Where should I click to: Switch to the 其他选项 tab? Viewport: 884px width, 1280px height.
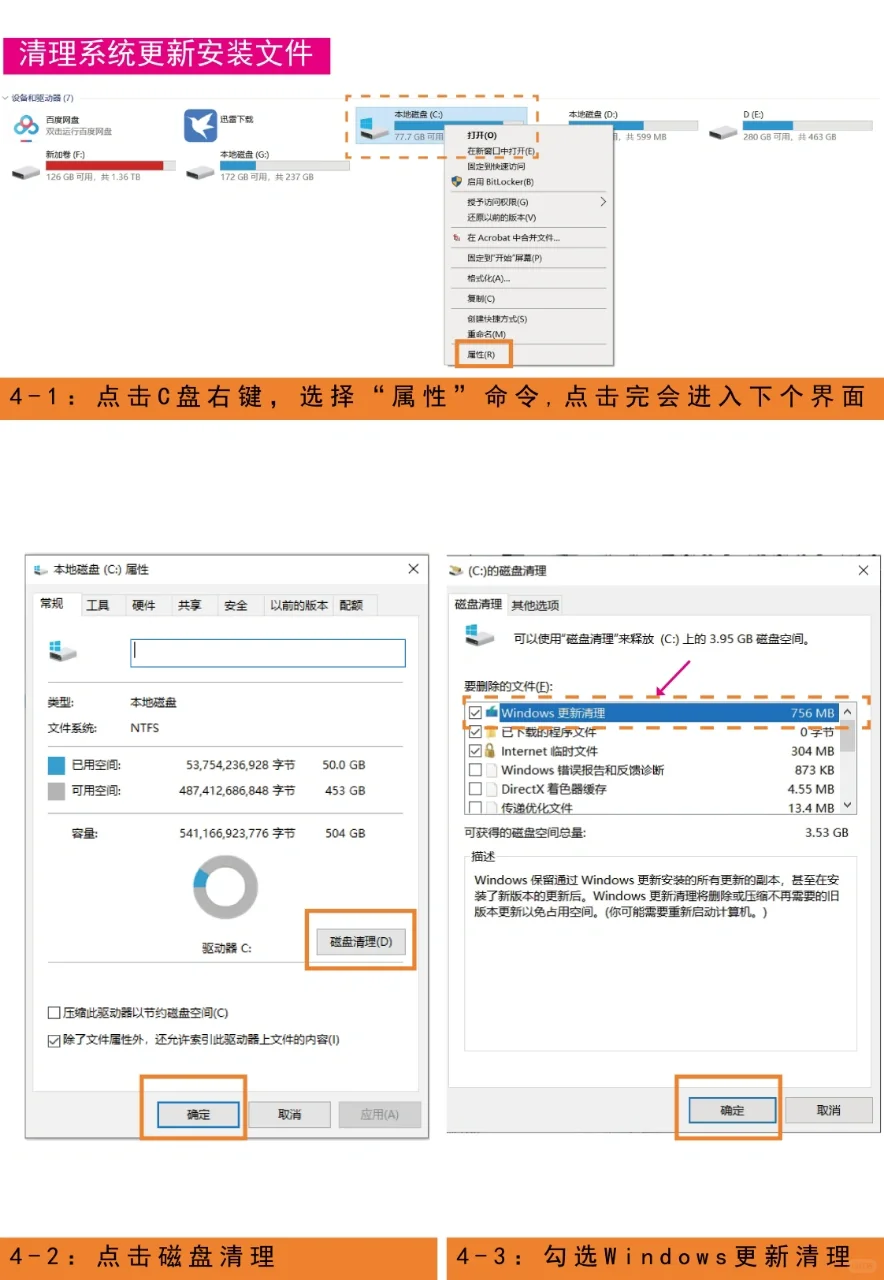pyautogui.click(x=536, y=604)
